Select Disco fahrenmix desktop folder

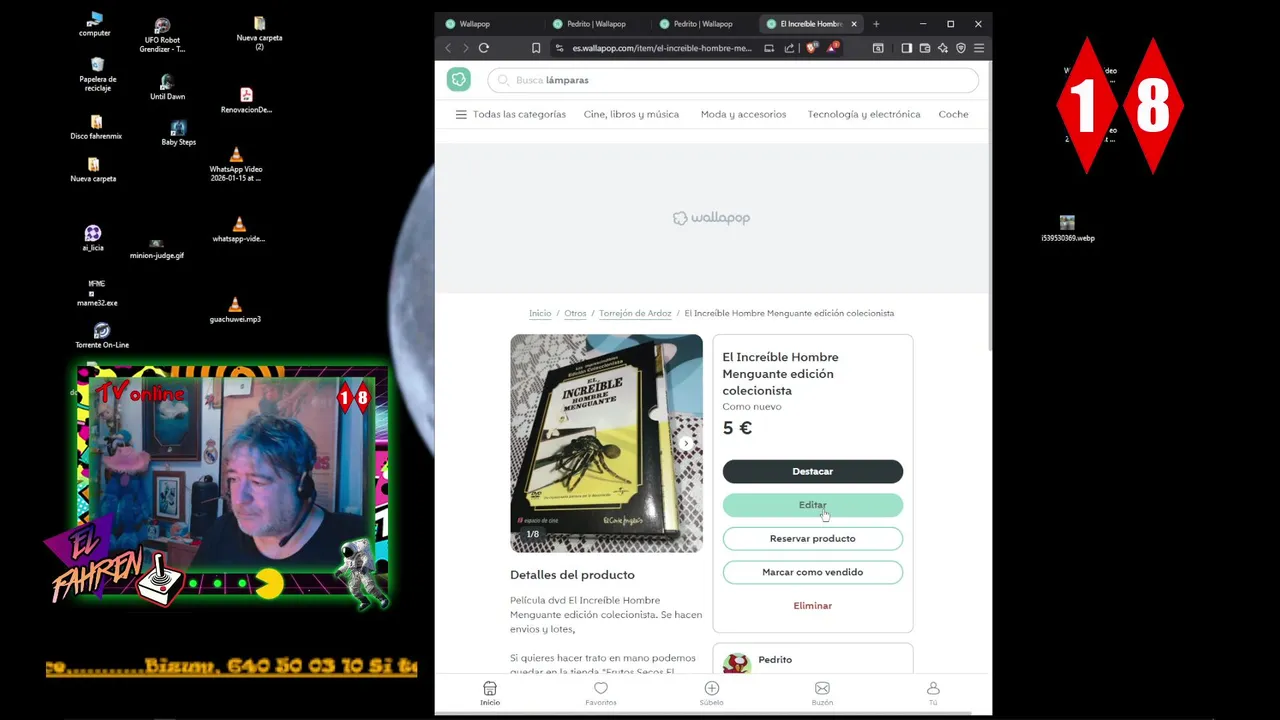click(96, 127)
